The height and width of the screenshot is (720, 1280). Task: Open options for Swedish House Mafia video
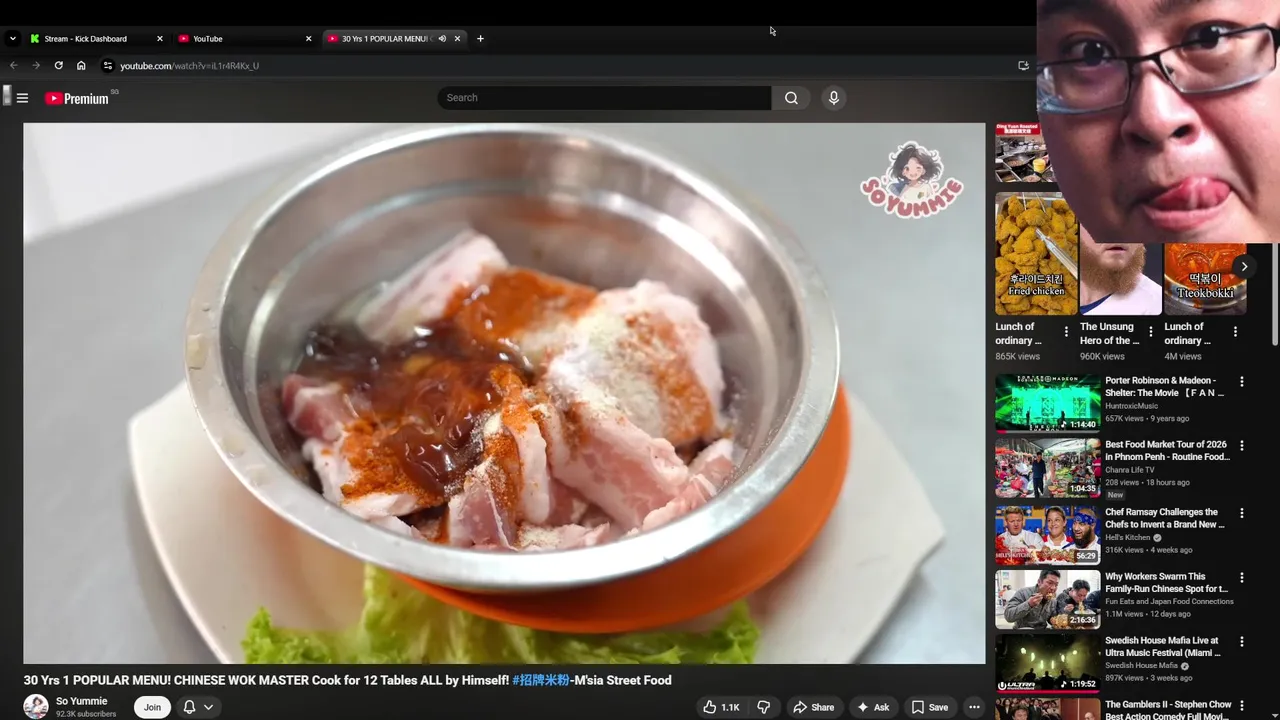pos(1242,642)
